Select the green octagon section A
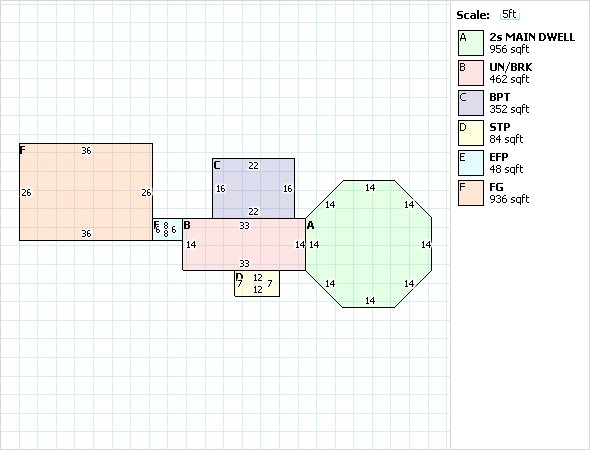The width and height of the screenshot is (590, 450). coord(369,244)
